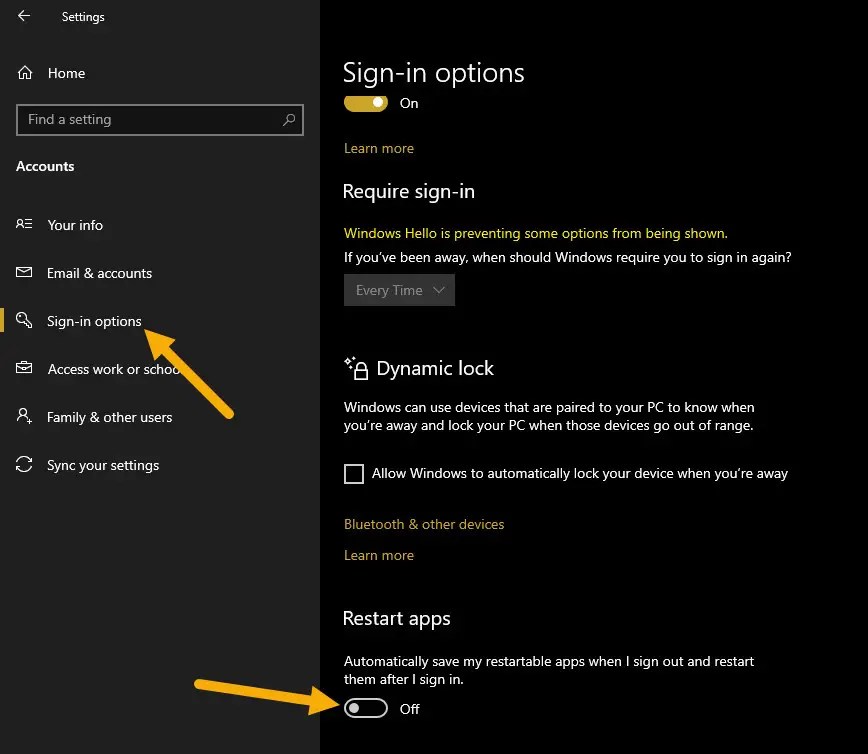This screenshot has height=754, width=868.
Task: Click the search magnifier icon
Action: 289,119
